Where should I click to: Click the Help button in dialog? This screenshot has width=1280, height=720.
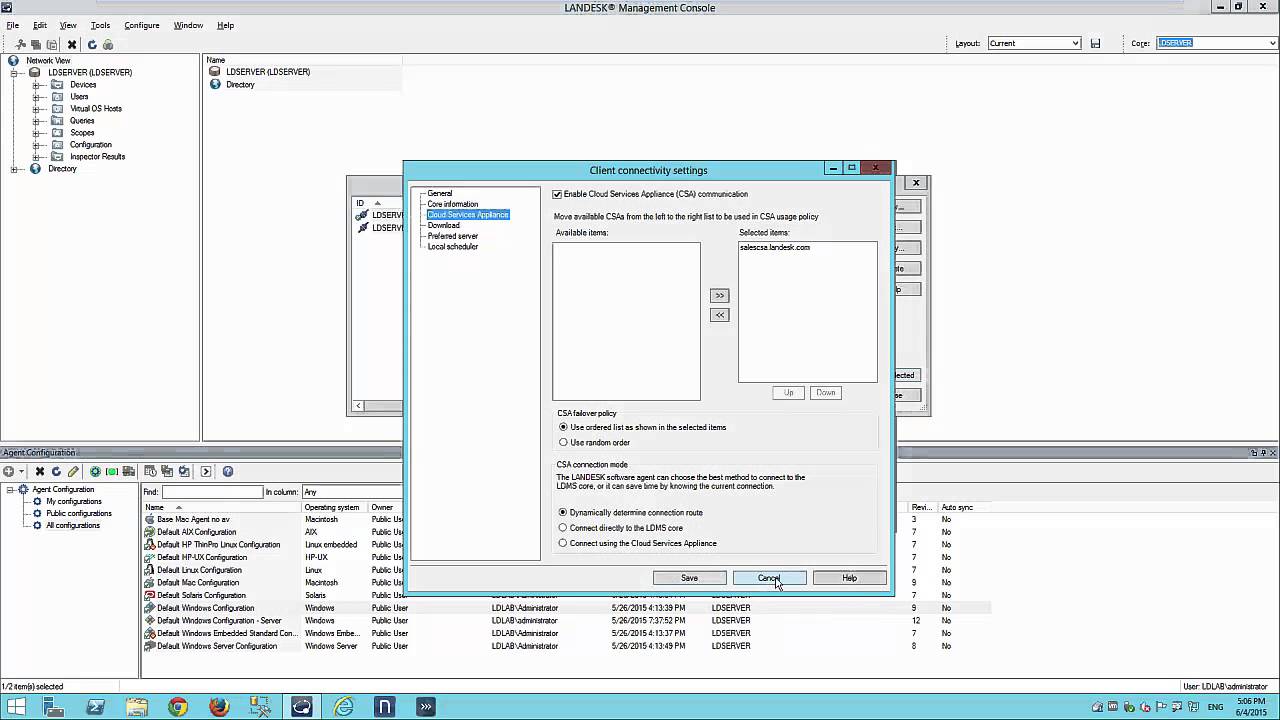[849, 578]
